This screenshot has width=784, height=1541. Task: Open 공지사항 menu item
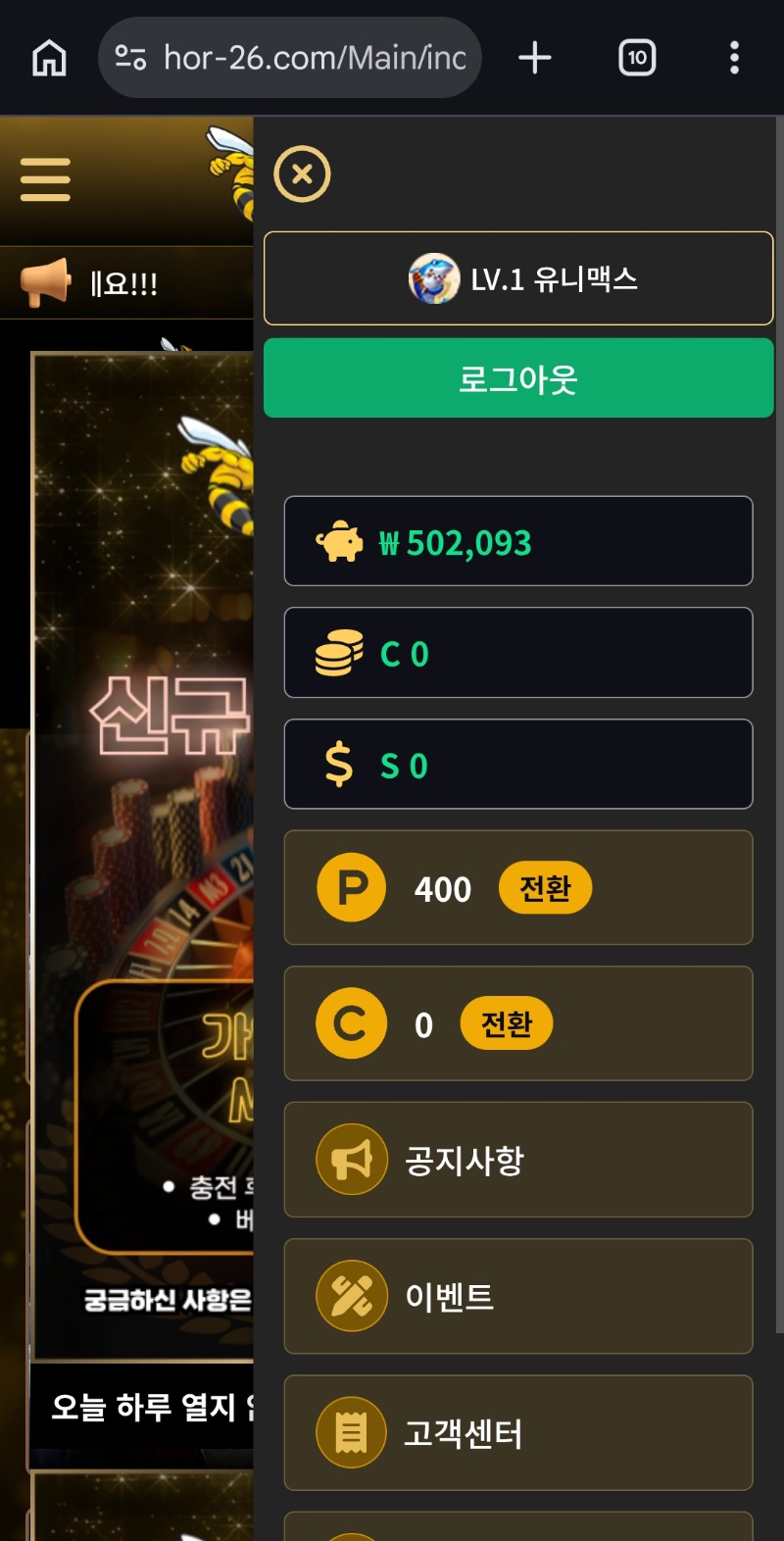coord(518,1160)
